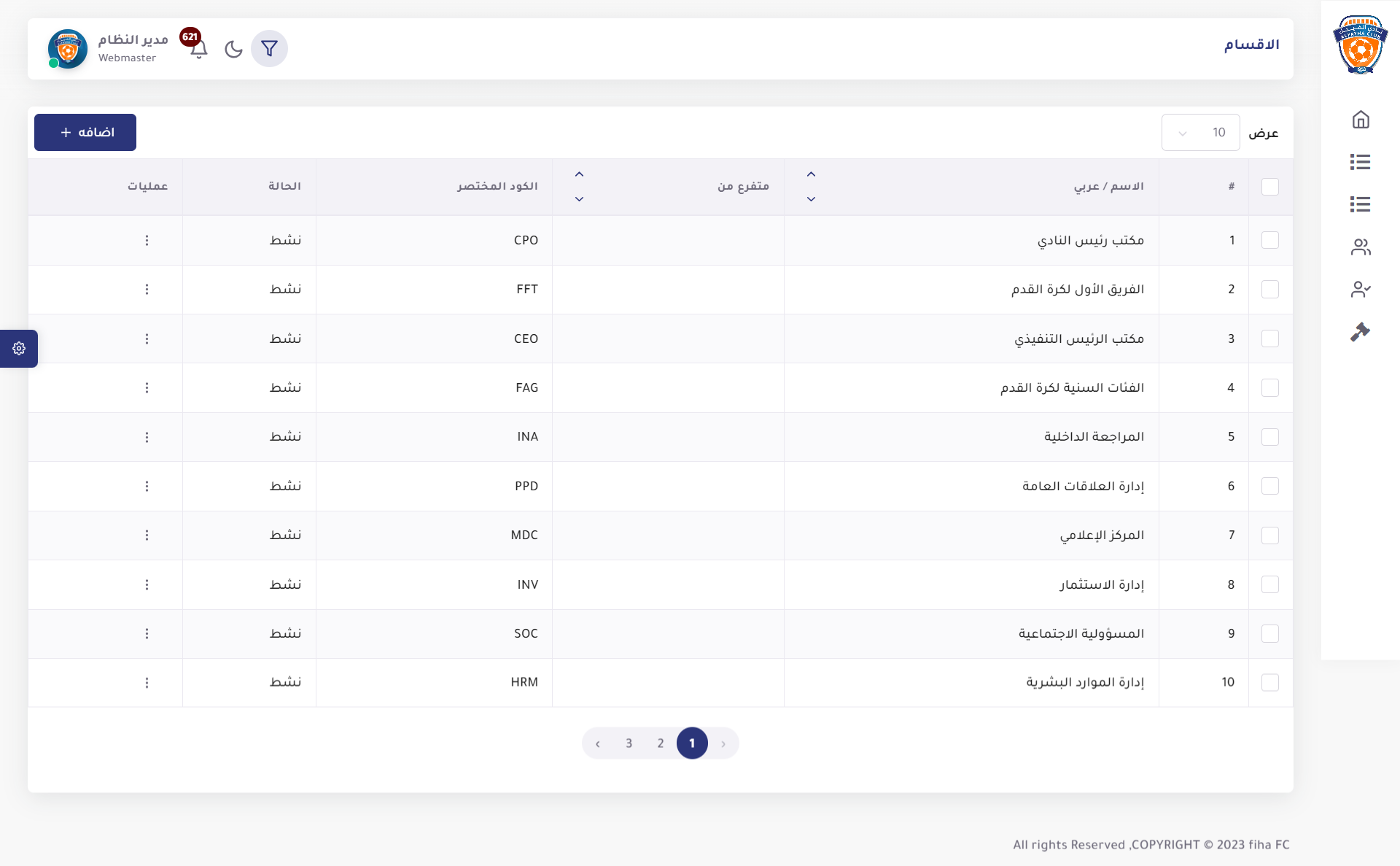Open the Webmaster profile avatar
Viewport: 1400px width, 866px height.
(68, 49)
